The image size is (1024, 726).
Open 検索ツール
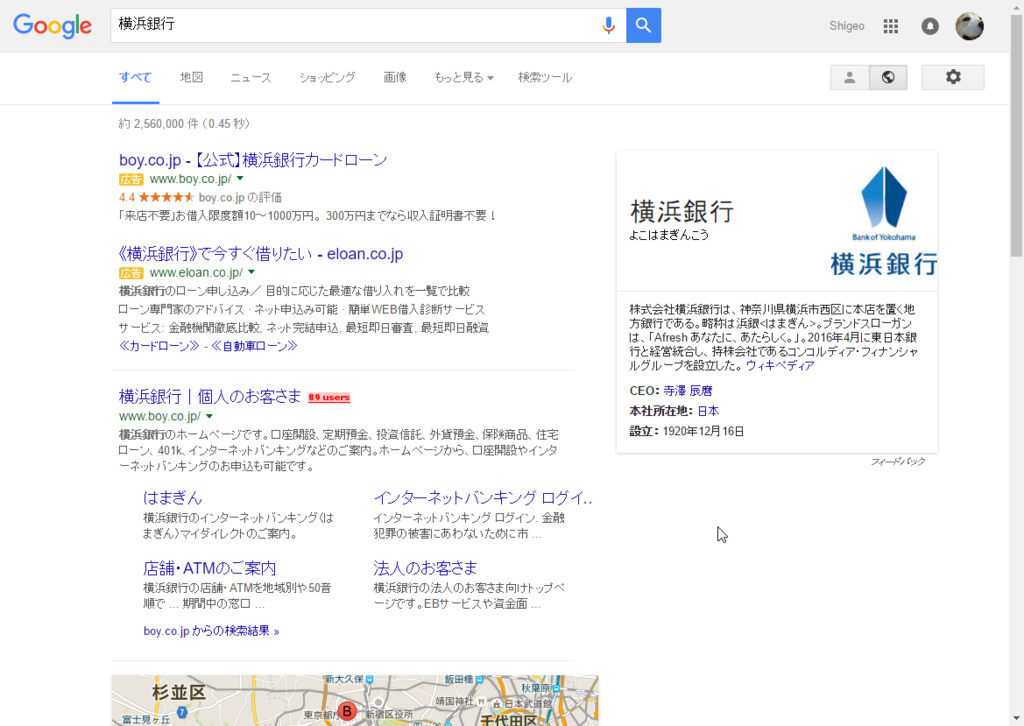[x=545, y=77]
